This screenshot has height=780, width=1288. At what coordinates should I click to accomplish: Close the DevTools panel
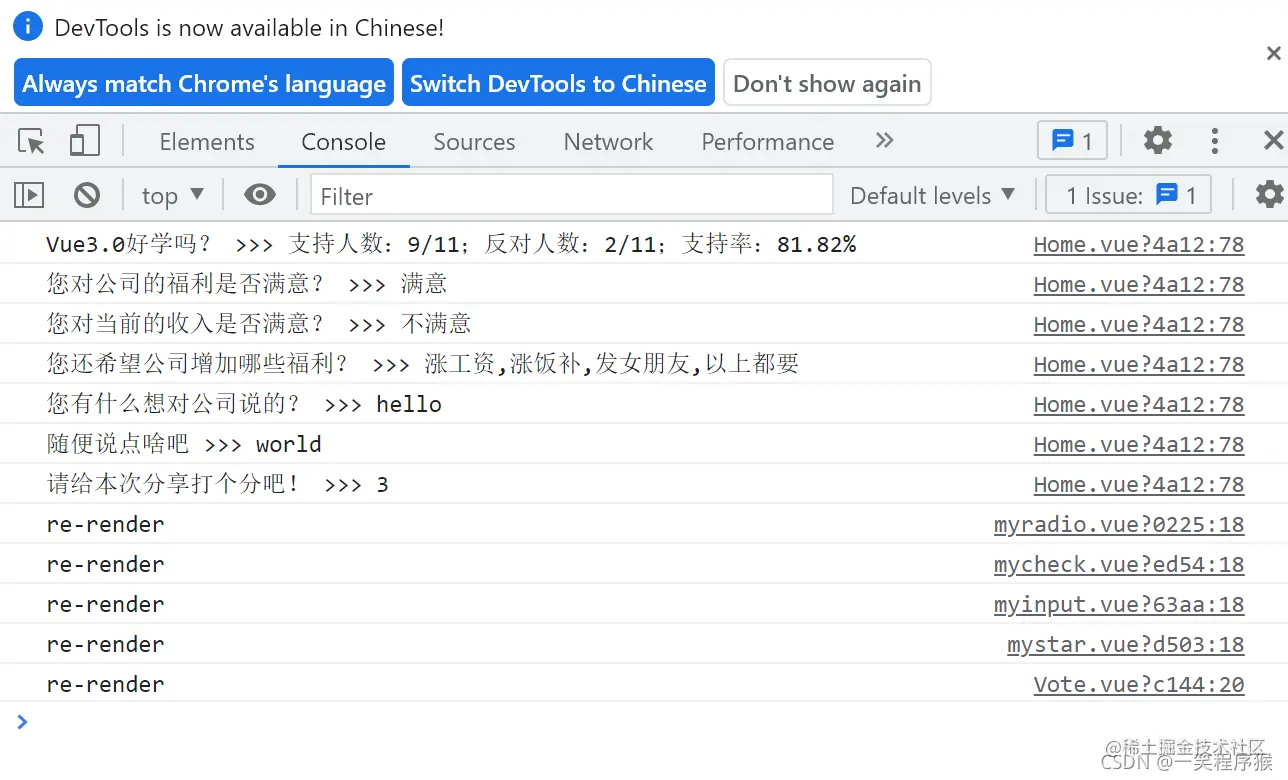(1273, 141)
